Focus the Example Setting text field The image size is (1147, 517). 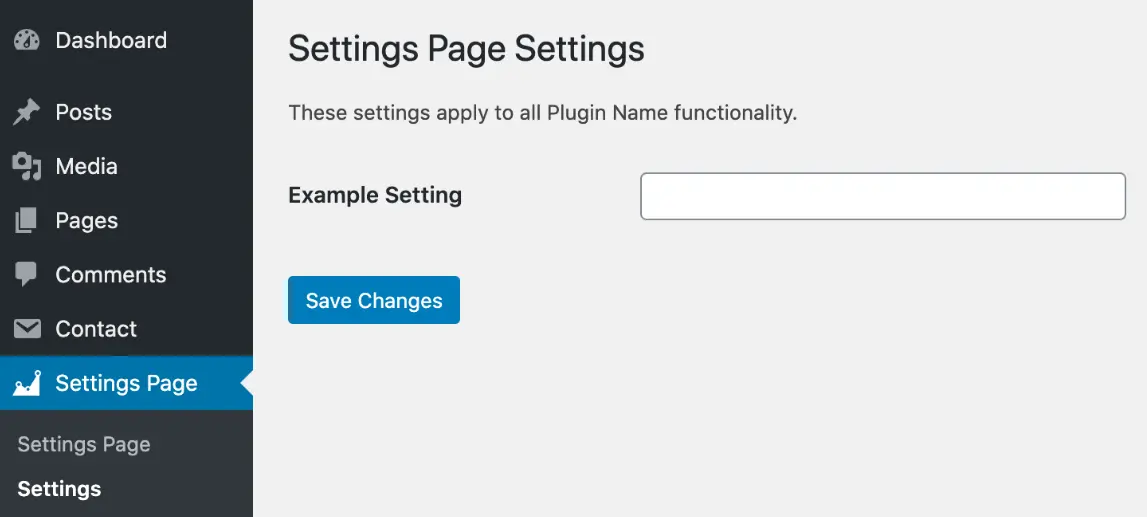[x=883, y=196]
